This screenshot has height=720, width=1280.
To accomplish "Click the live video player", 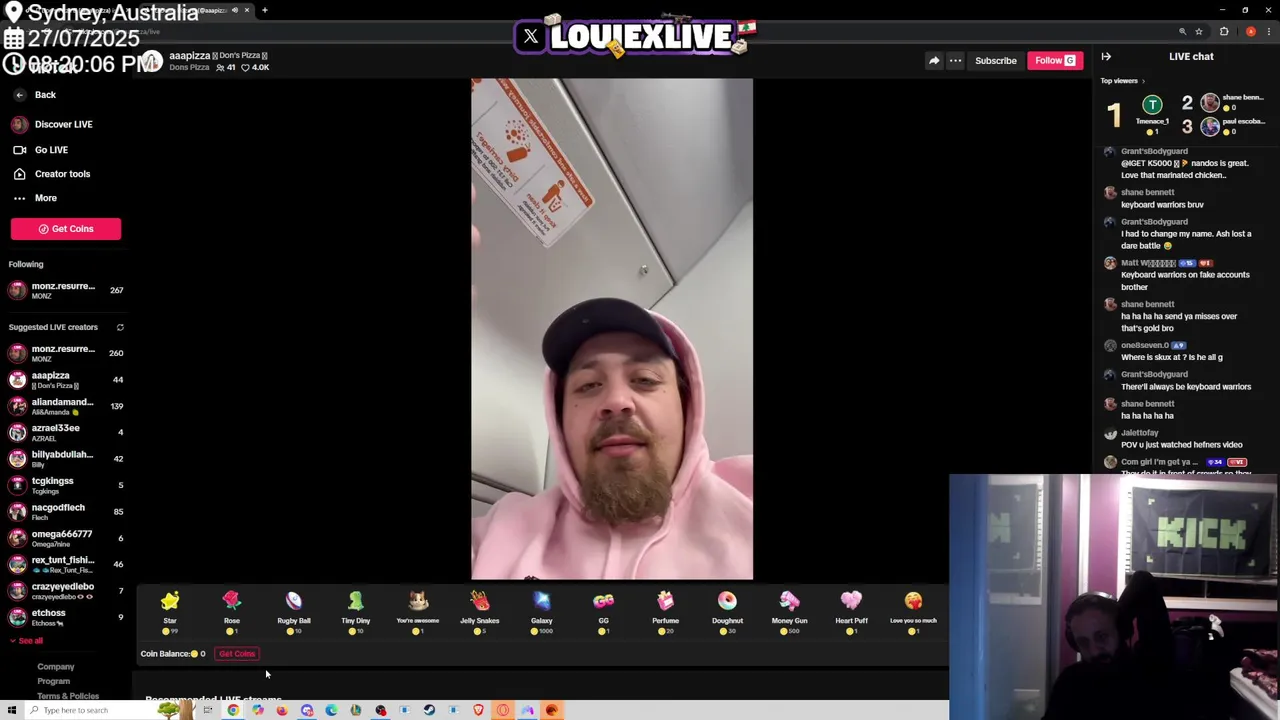I will tap(612, 329).
